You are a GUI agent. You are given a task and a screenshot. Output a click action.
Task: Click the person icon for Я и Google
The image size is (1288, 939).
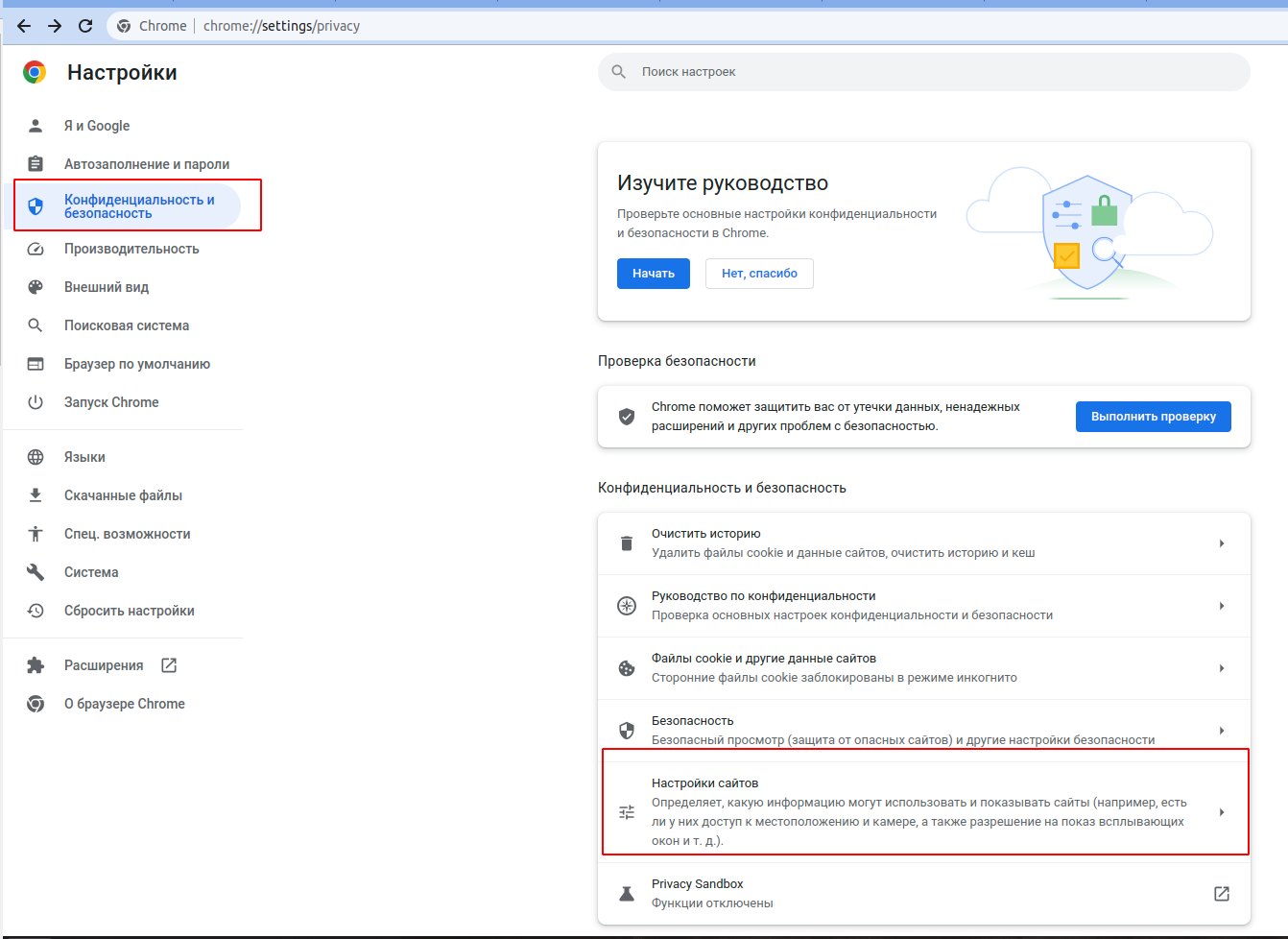coord(36,126)
